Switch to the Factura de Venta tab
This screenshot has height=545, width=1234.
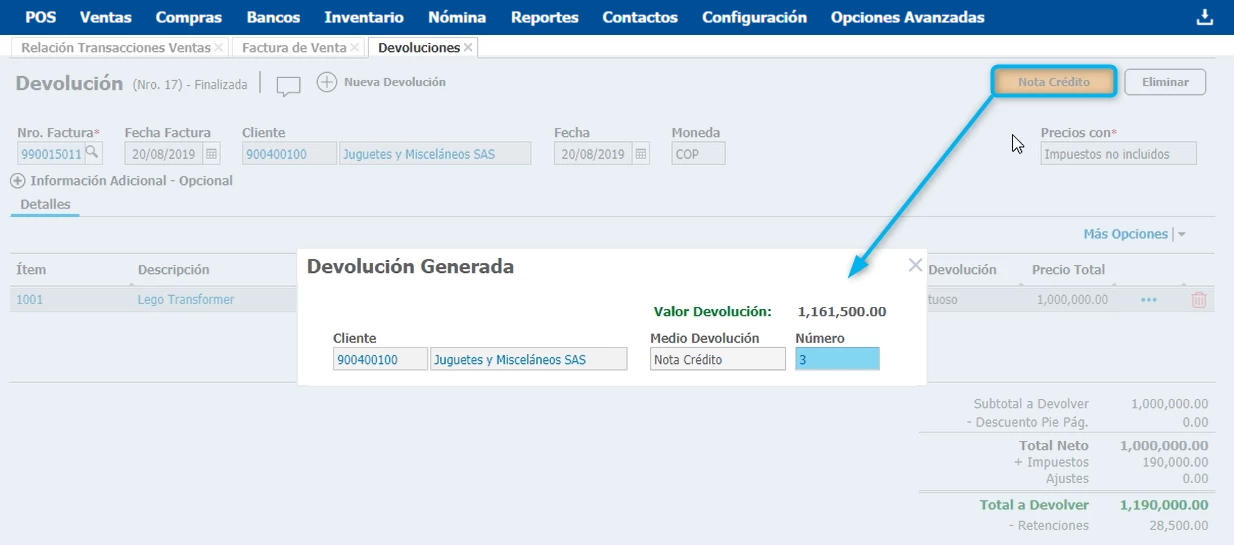294,48
